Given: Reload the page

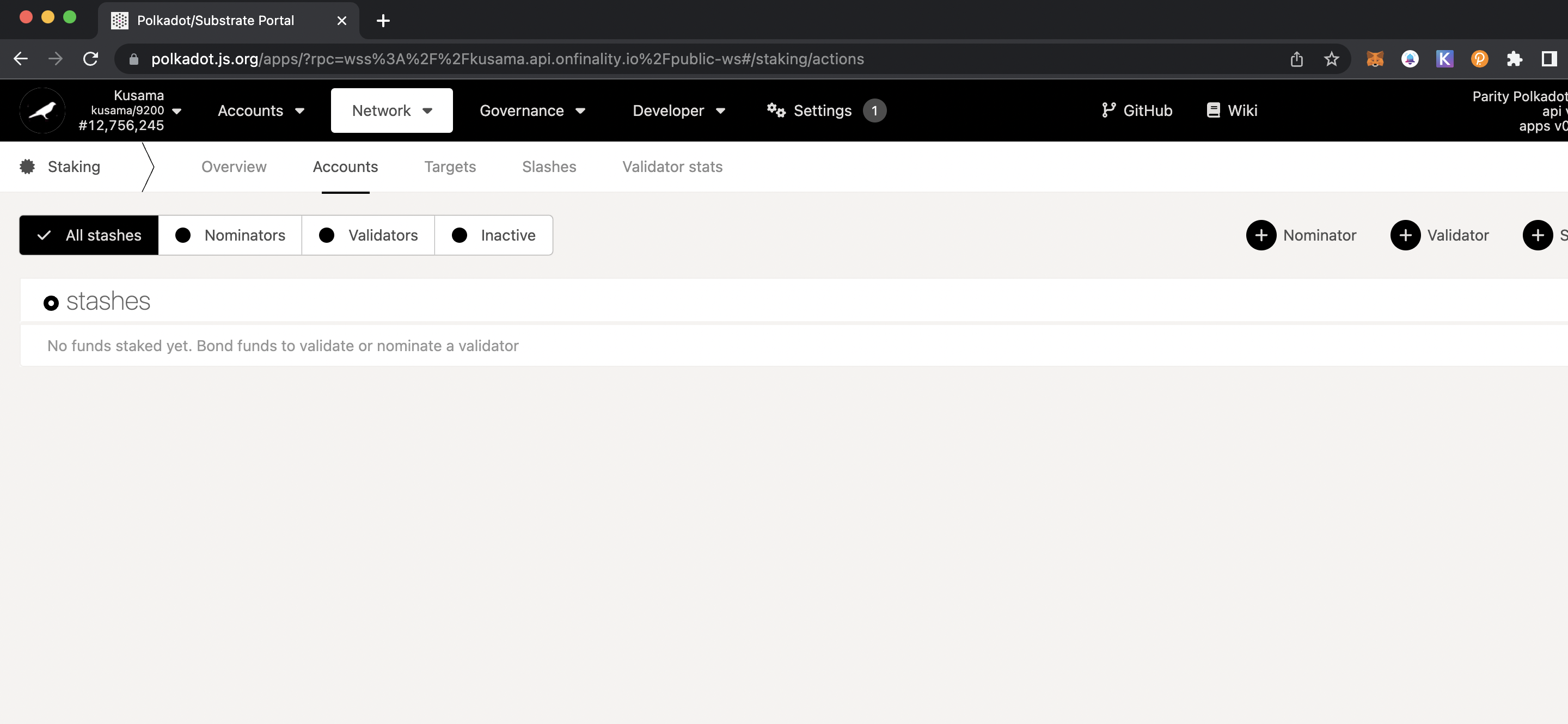Looking at the screenshot, I should pos(91,59).
